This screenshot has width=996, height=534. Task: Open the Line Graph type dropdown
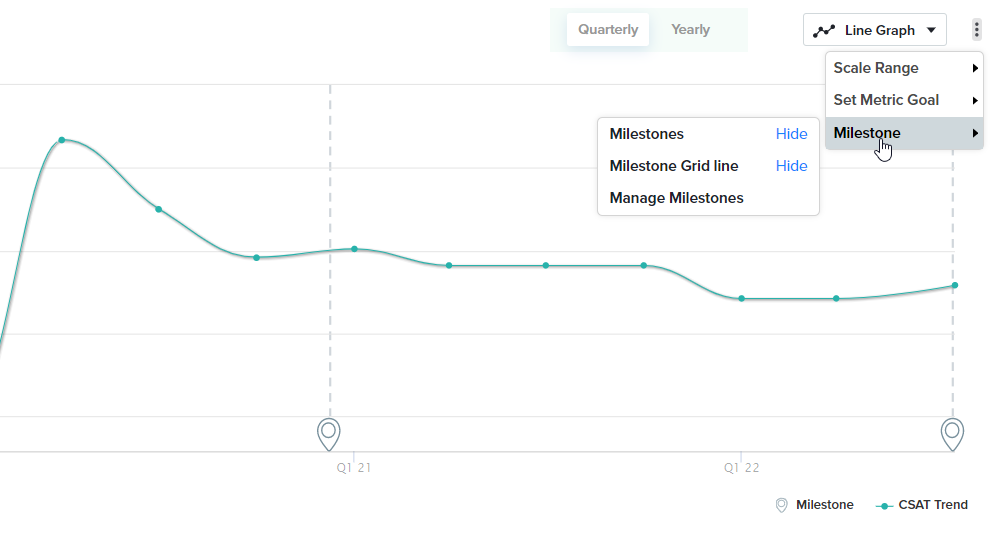click(x=875, y=30)
